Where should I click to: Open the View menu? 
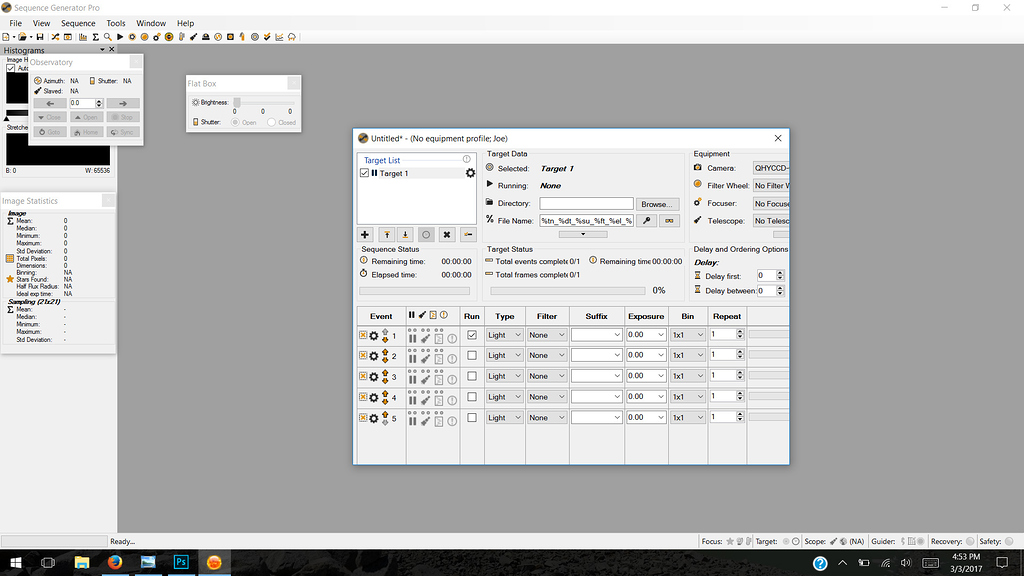point(41,23)
